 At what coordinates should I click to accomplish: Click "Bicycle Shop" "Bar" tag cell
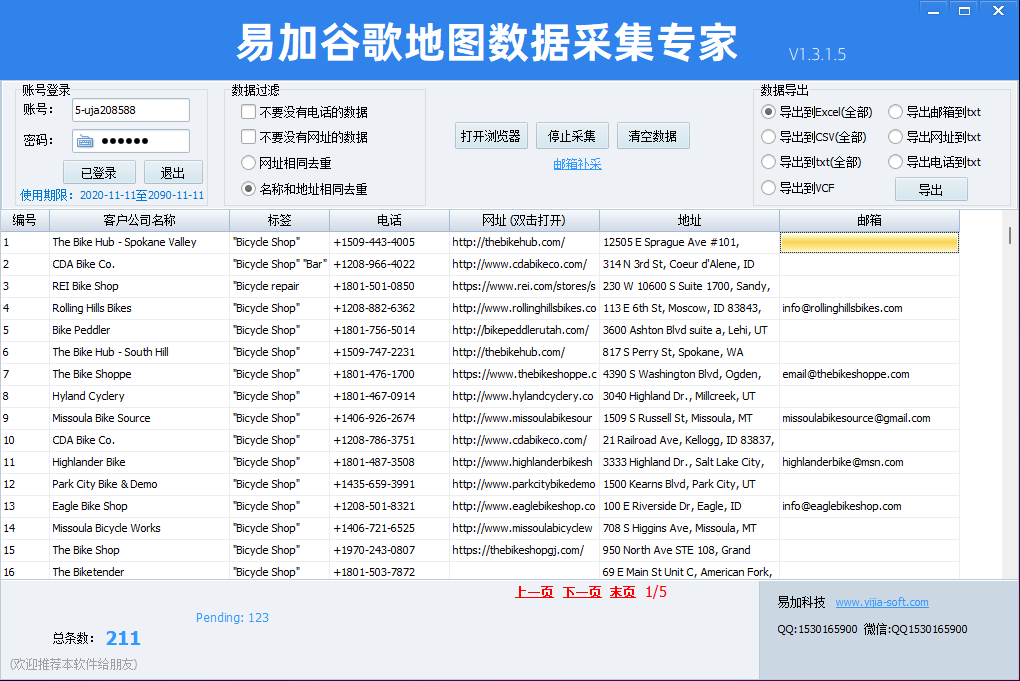(x=280, y=264)
